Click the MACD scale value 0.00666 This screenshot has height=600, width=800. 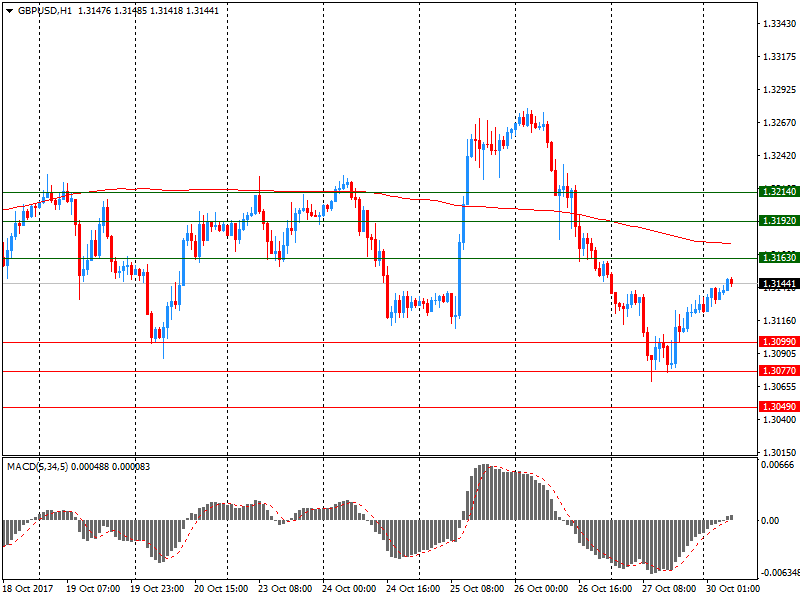click(x=778, y=465)
